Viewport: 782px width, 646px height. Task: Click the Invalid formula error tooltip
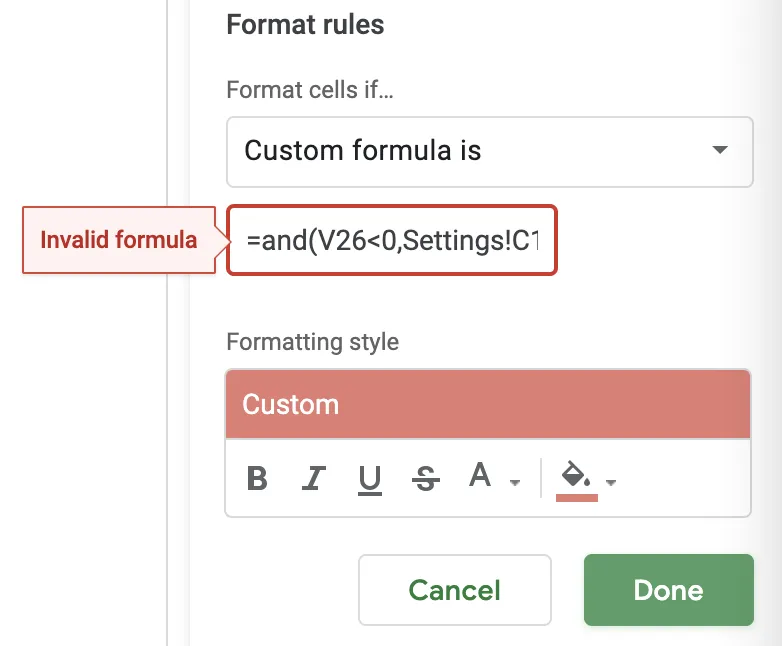tap(118, 240)
